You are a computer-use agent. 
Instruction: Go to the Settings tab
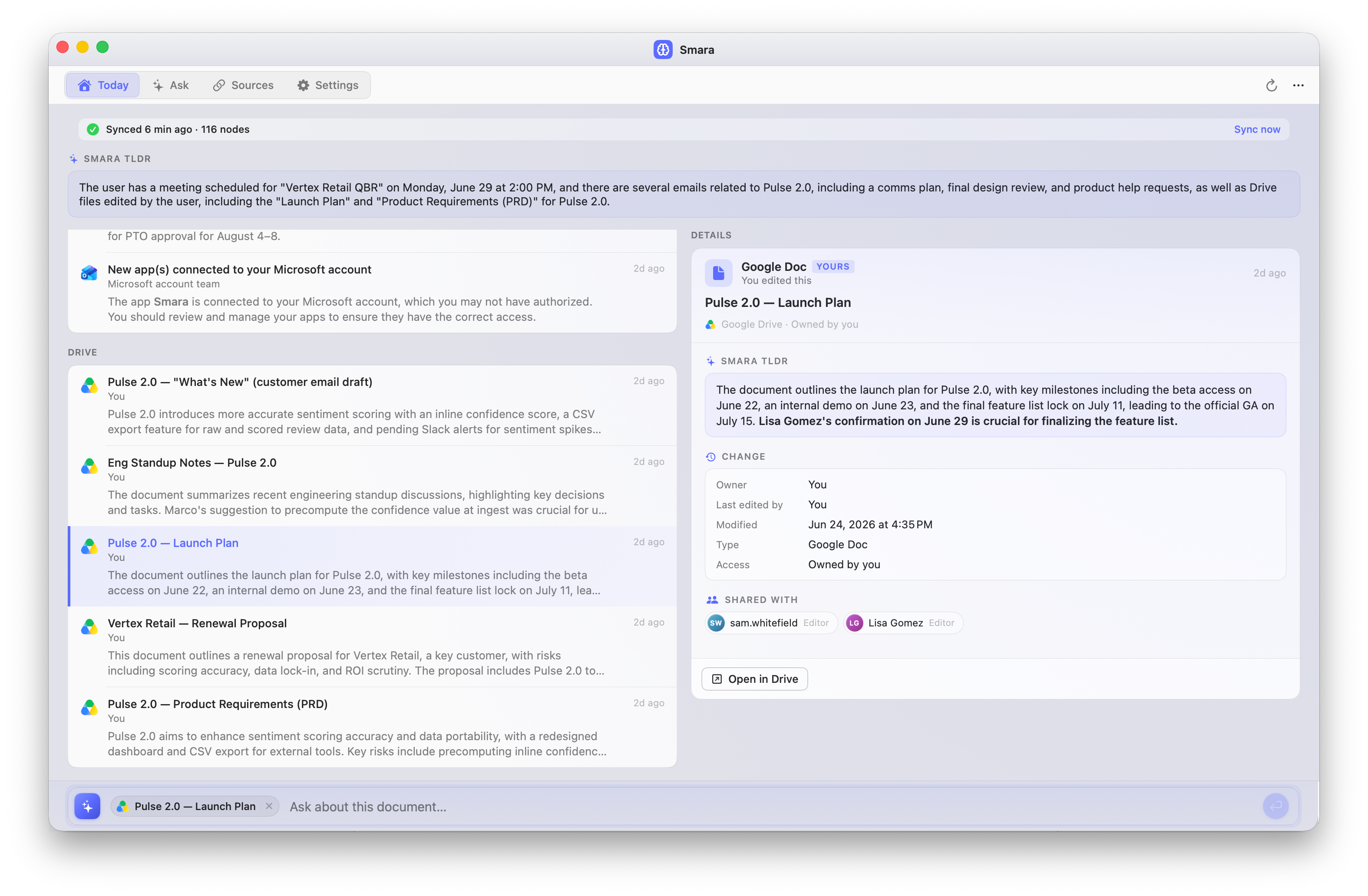click(327, 85)
